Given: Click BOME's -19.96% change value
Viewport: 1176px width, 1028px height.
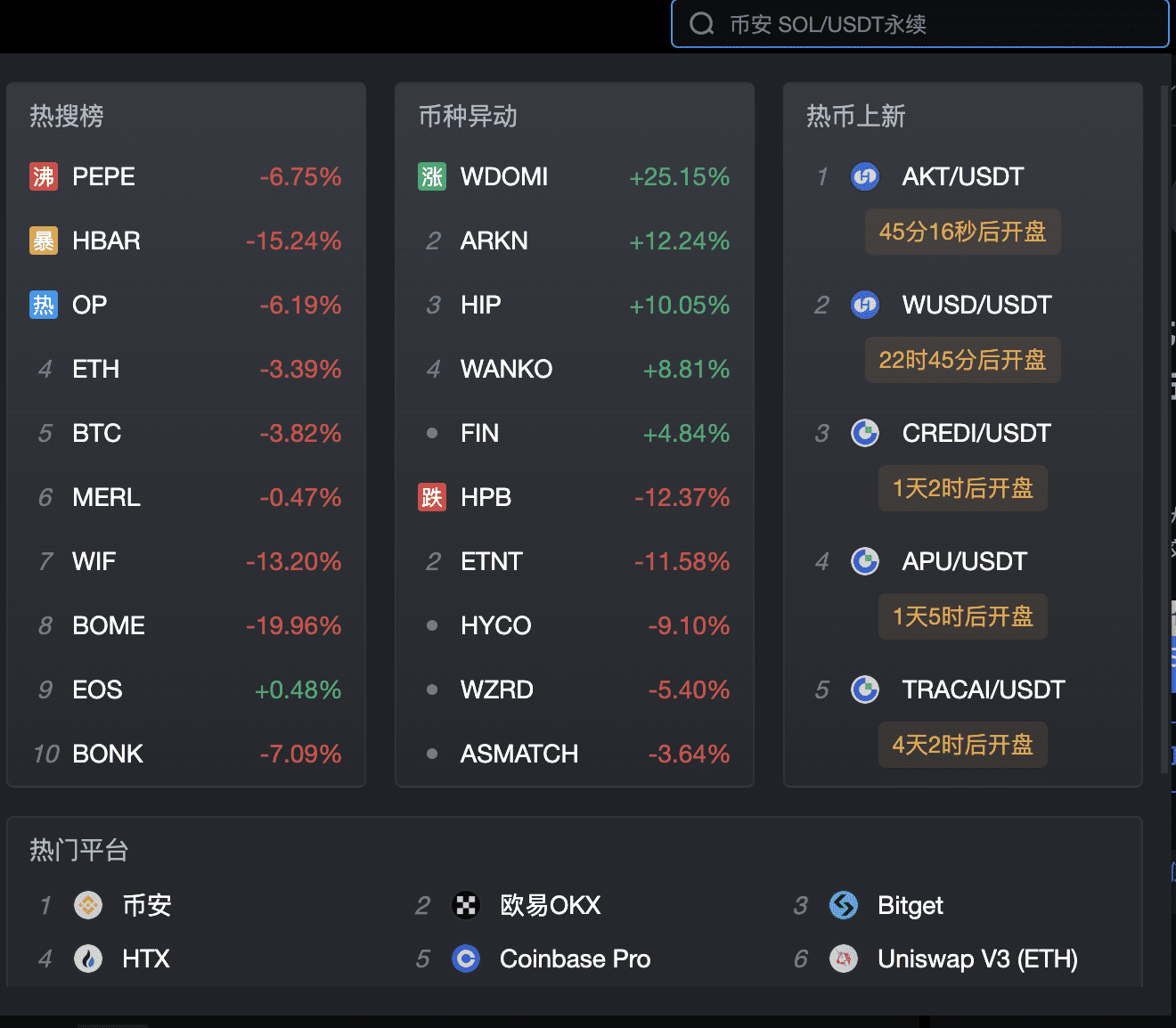Looking at the screenshot, I should [x=293, y=625].
